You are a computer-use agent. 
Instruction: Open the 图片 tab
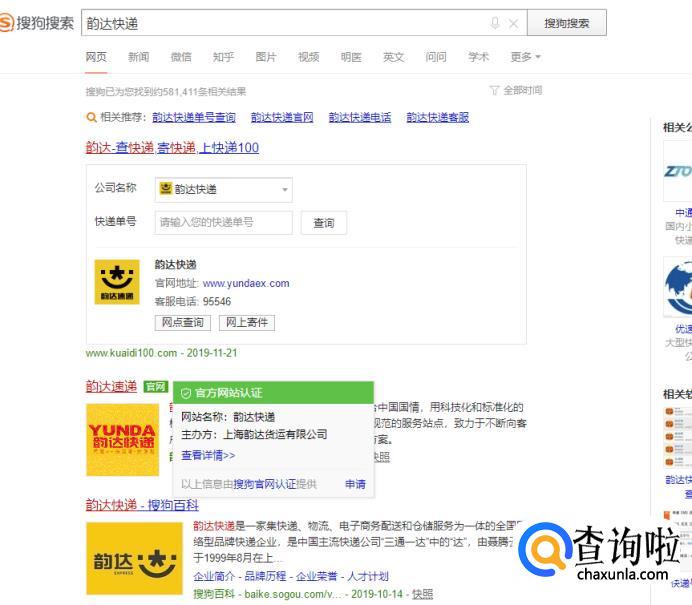pyautogui.click(x=266, y=57)
